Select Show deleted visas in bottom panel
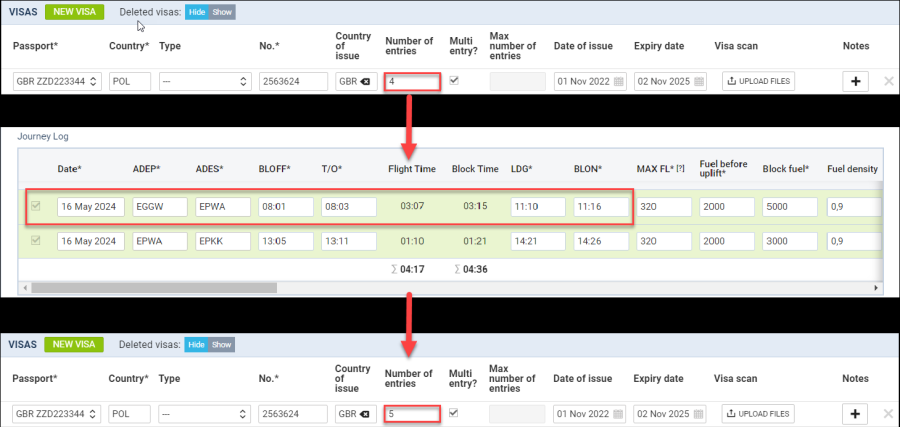 click(221, 344)
